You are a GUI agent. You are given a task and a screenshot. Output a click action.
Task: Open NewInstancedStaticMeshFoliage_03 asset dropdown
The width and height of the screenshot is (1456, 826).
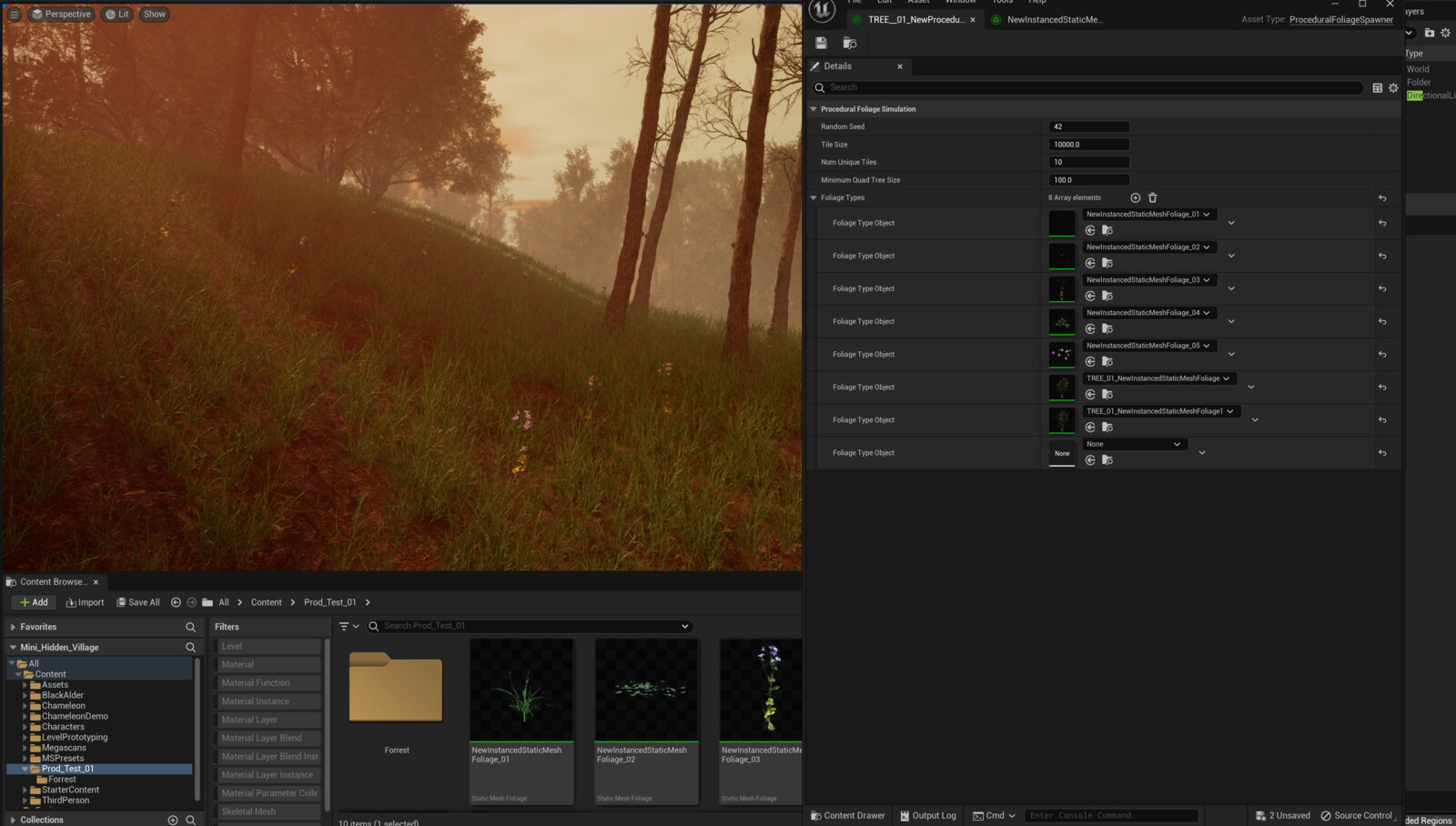1148,280
